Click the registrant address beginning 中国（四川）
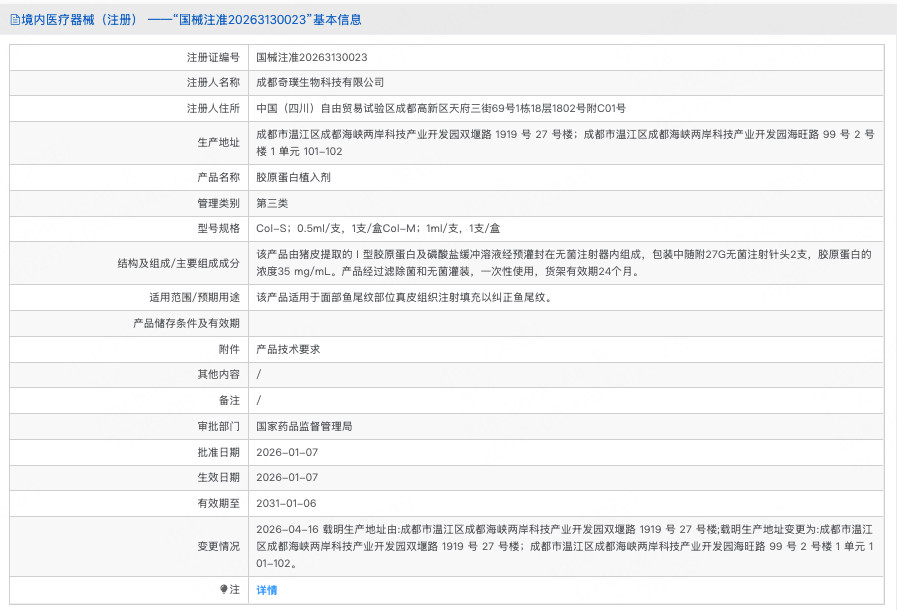This screenshot has height=610, width=897. click(441, 108)
